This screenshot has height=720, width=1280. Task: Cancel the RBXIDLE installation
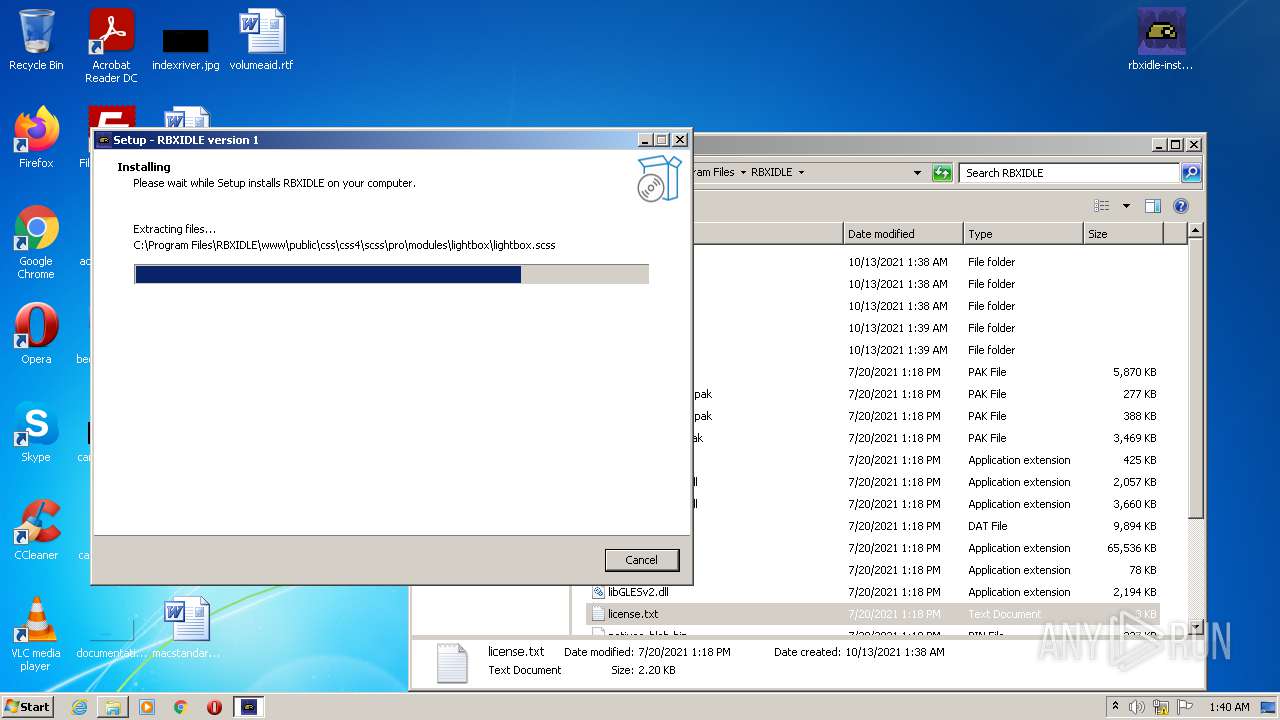point(642,560)
